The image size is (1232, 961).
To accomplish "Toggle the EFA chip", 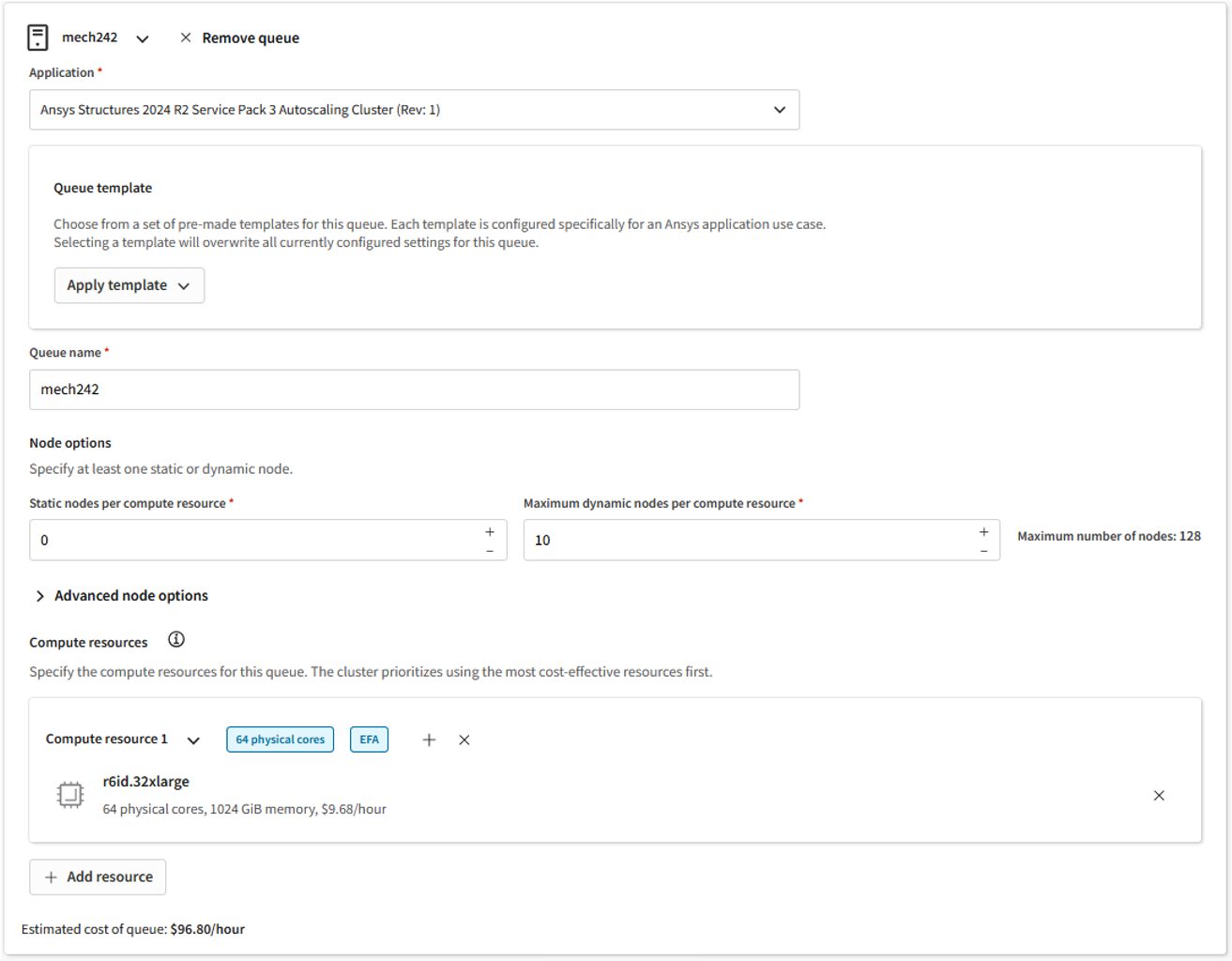I will coord(369,740).
